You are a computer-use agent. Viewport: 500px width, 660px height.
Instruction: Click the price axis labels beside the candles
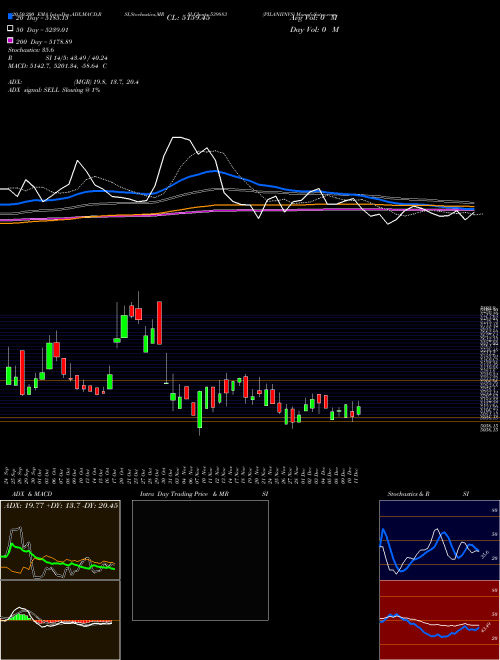coord(489,370)
